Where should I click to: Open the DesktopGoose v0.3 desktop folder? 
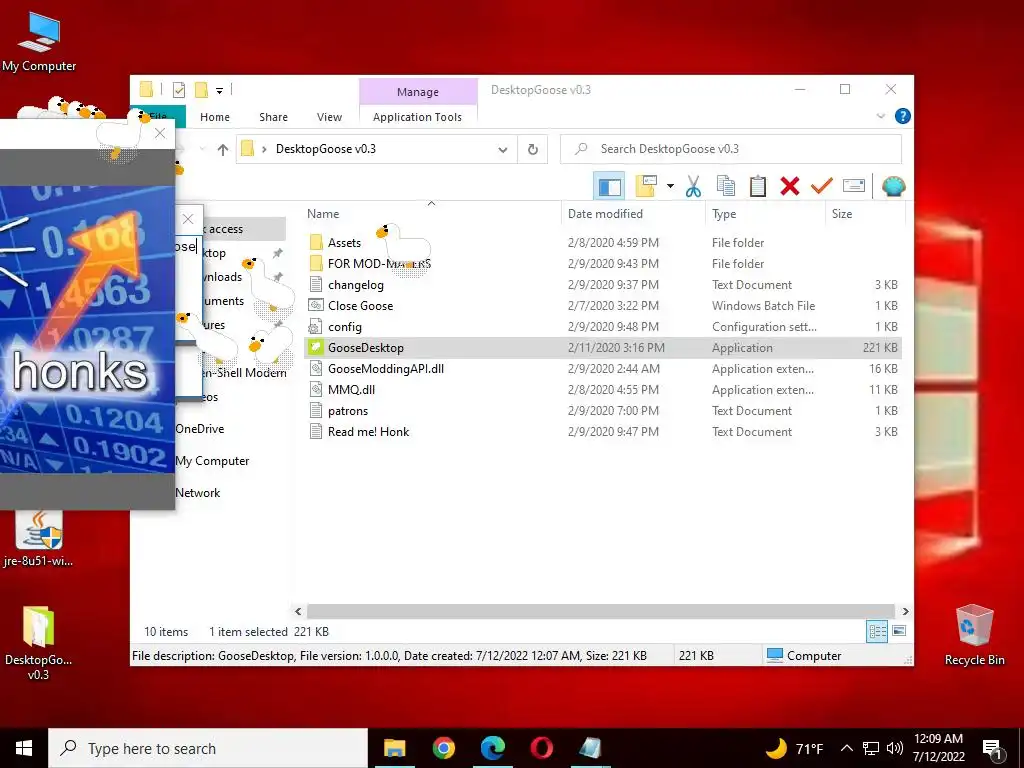pos(39,643)
